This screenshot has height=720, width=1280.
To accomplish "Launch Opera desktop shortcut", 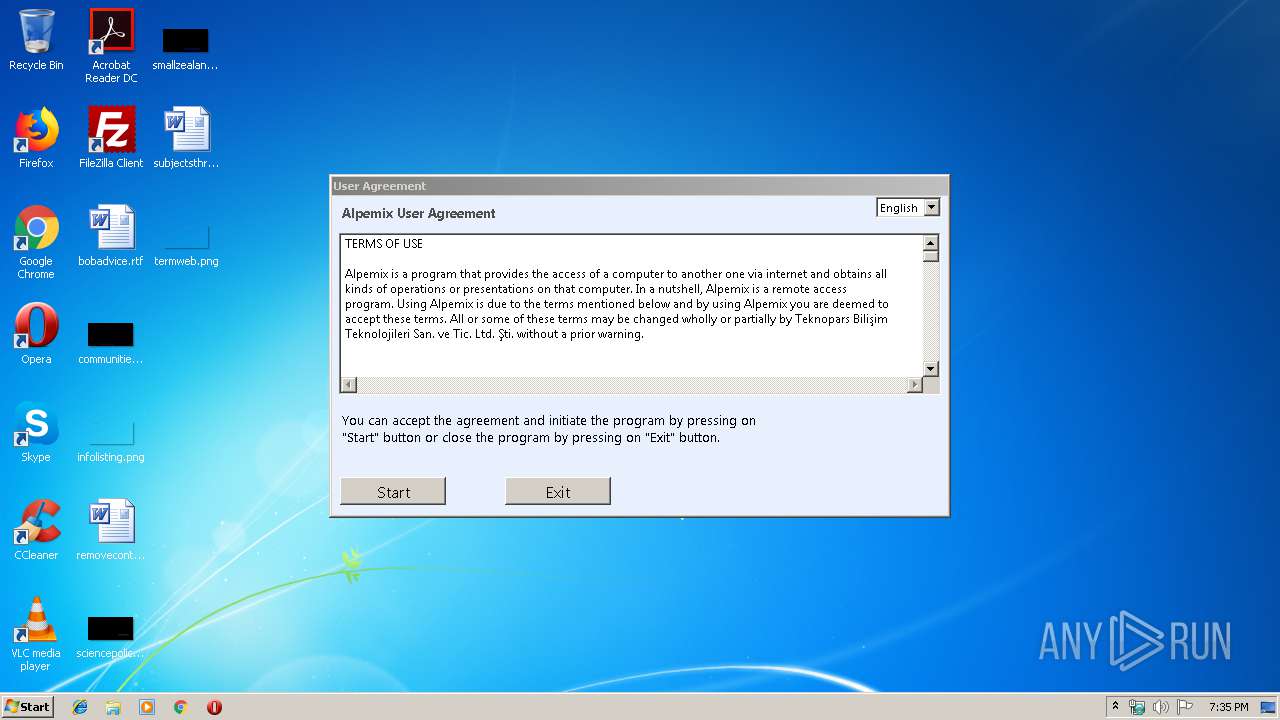I will click(36, 334).
